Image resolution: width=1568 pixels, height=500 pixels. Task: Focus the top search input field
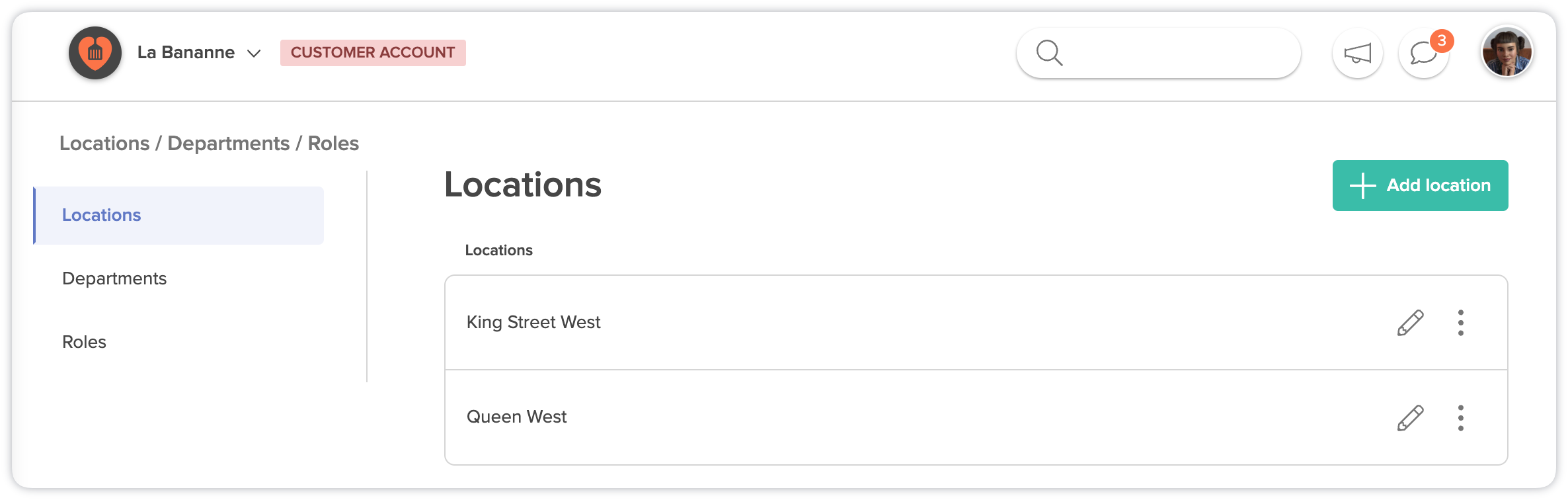[1177, 53]
